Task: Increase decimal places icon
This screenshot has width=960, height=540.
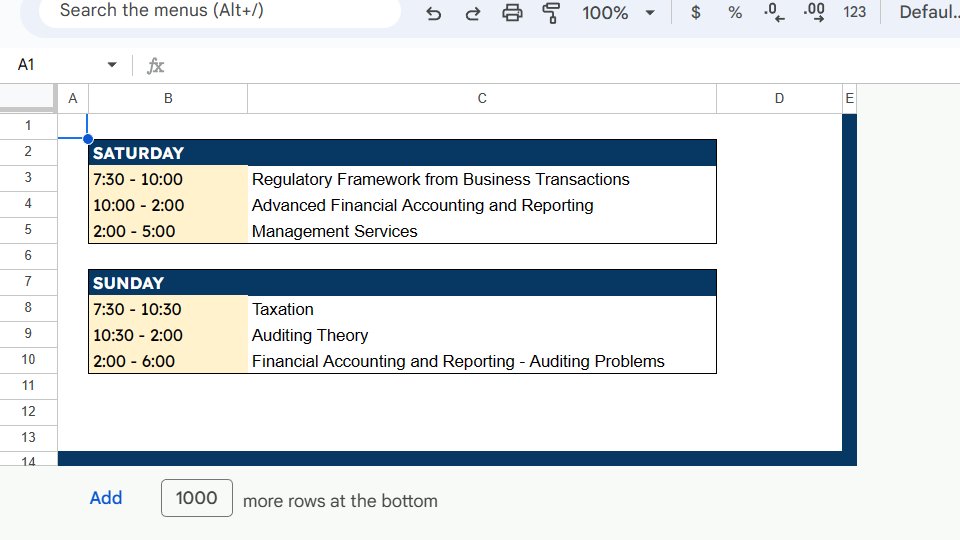Action: click(814, 12)
